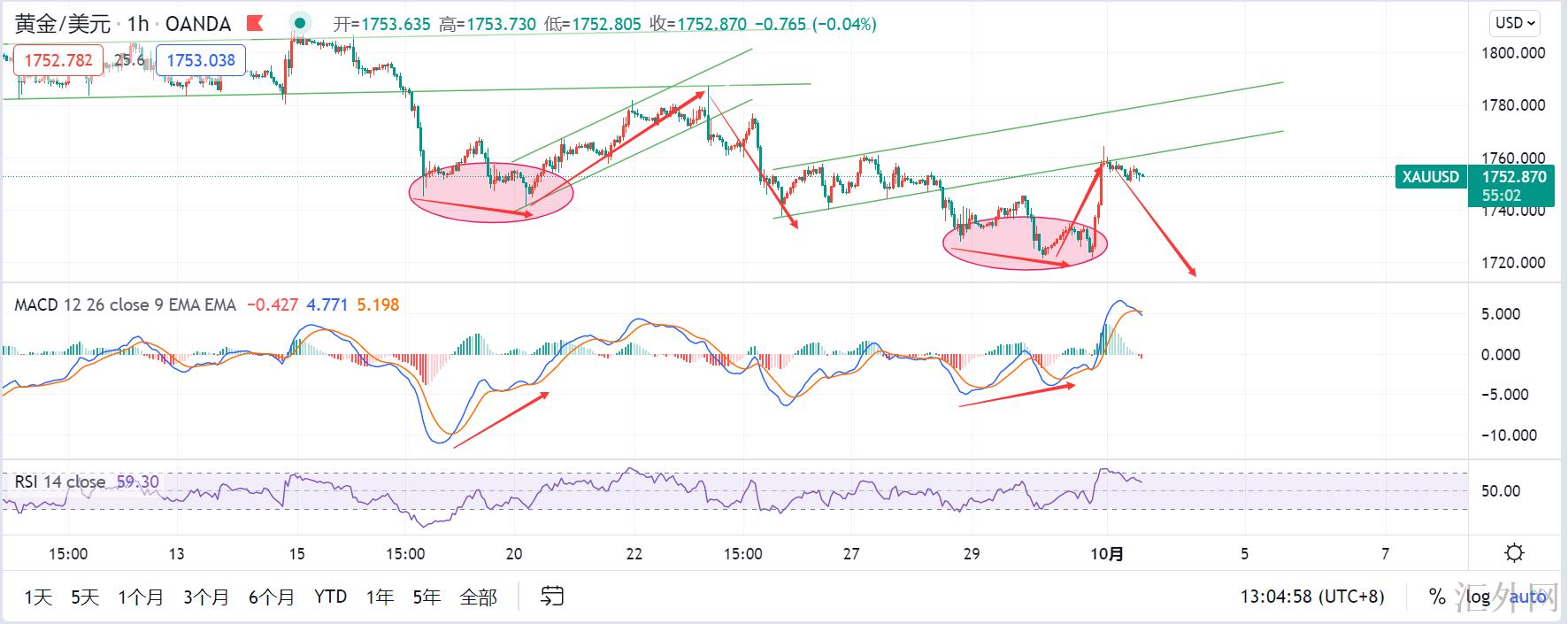Select the YTD time range
This screenshot has height=624, width=1568.
330,597
